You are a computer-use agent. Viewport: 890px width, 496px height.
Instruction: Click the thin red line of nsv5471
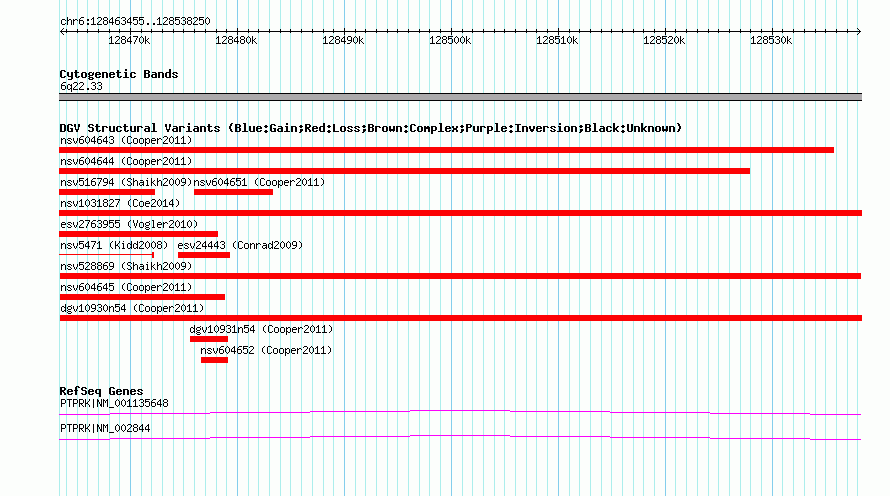107,255
